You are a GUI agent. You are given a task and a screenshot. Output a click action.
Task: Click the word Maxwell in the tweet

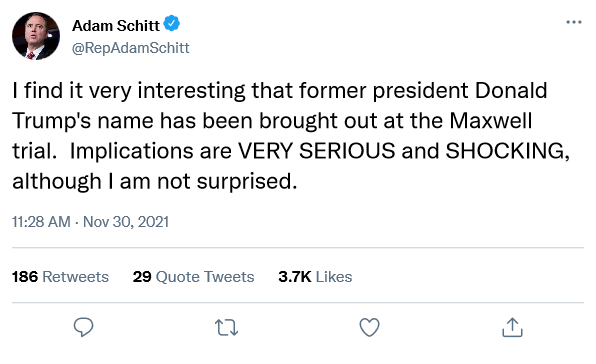[491, 121]
